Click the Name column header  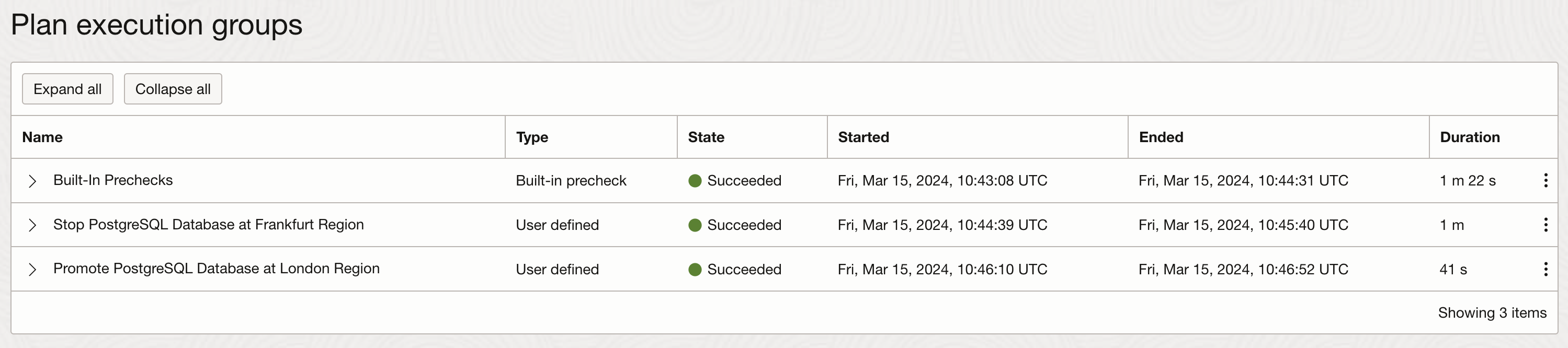tap(42, 137)
